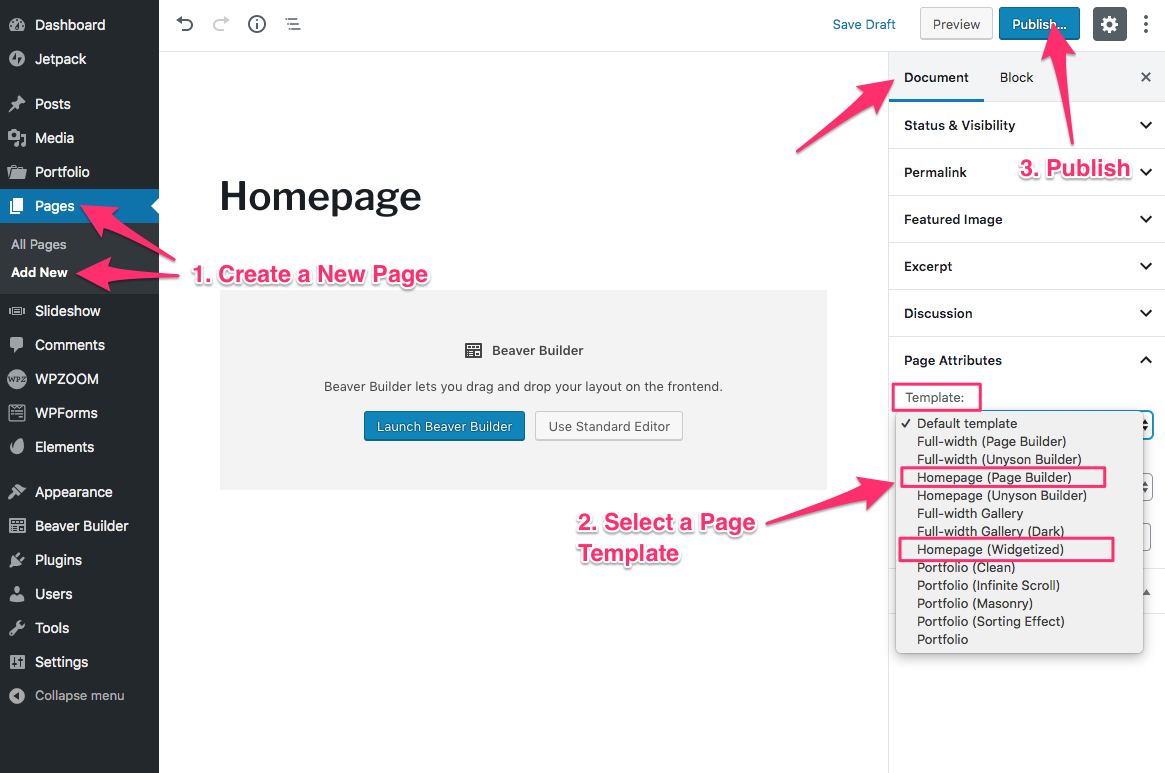Expand the Discussion panel
This screenshot has height=773, width=1165.
1027,313
